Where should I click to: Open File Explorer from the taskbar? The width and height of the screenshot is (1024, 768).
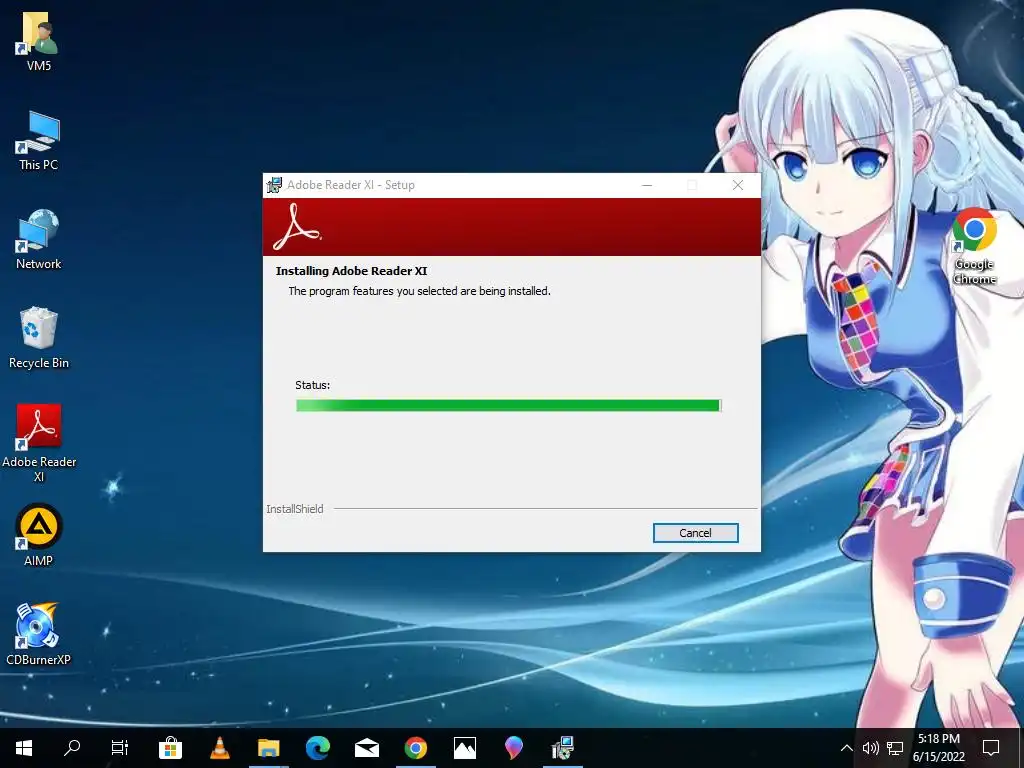coord(268,748)
